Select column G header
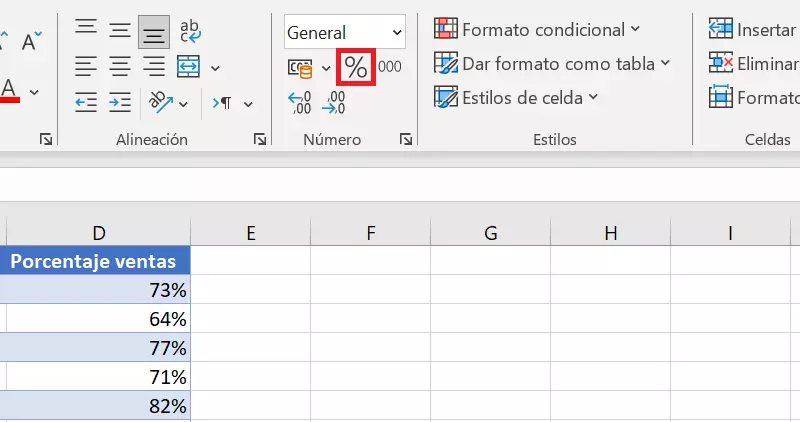The height and width of the screenshot is (422, 800). tap(490, 233)
